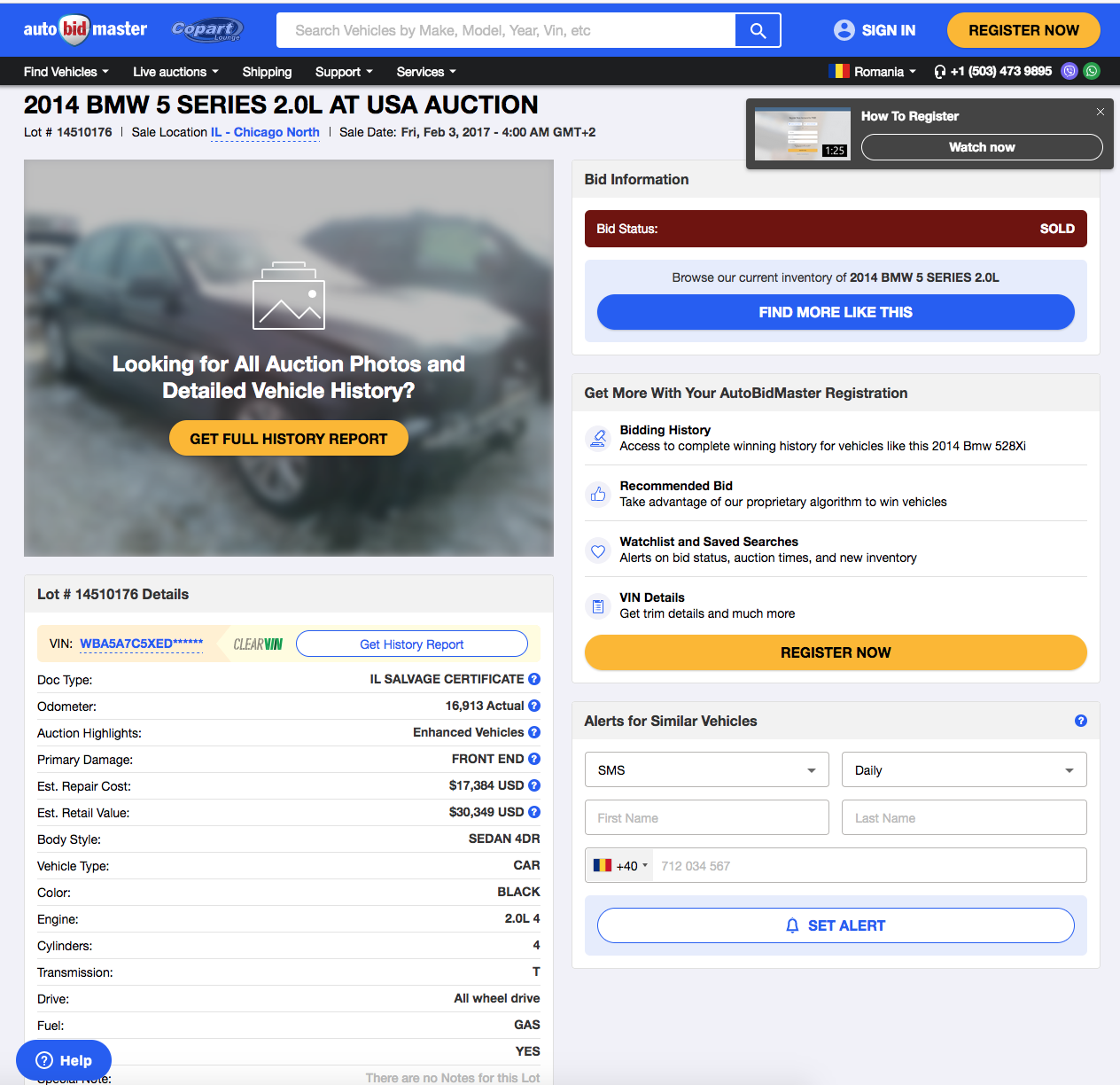The image size is (1120, 1085).
Task: Go to Shipping page
Action: coord(267,72)
